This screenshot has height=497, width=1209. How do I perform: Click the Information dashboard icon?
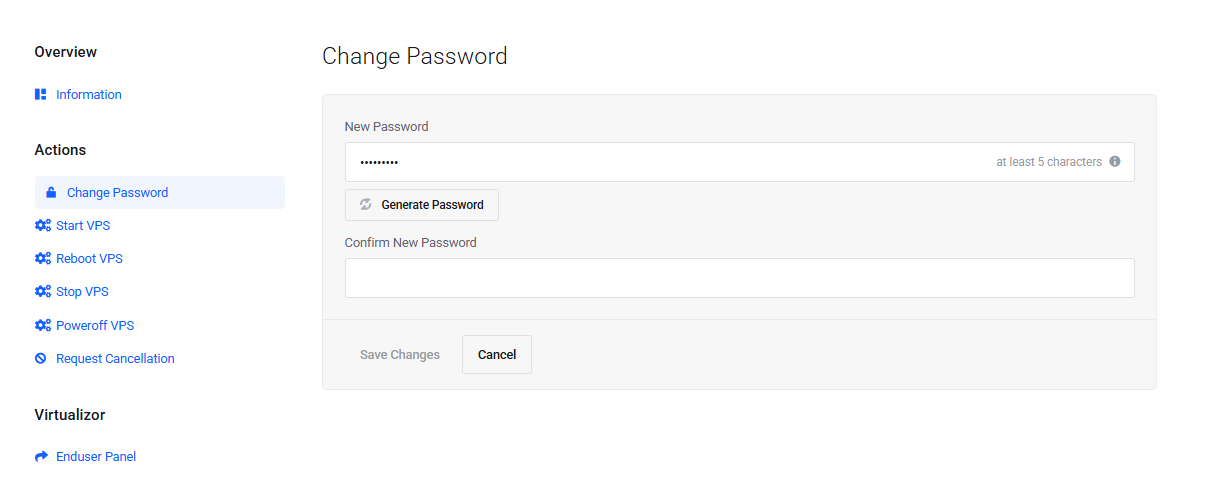coord(41,94)
